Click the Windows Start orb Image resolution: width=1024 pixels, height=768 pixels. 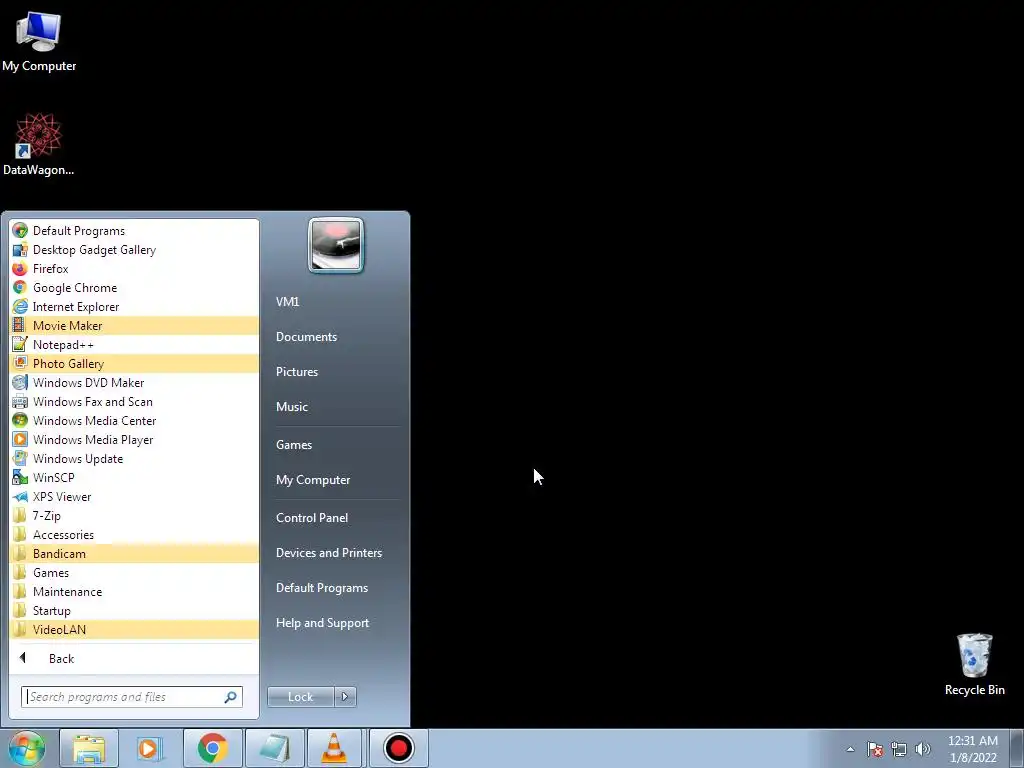point(27,748)
